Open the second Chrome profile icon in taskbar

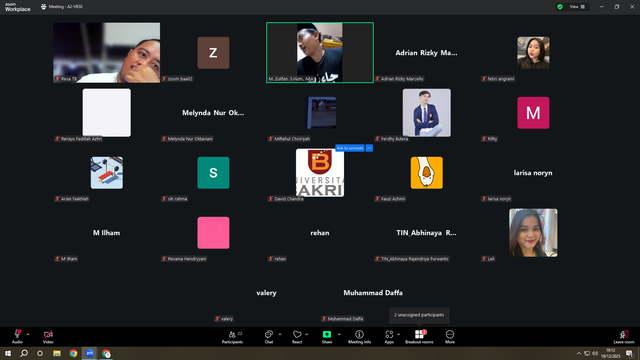point(106,353)
